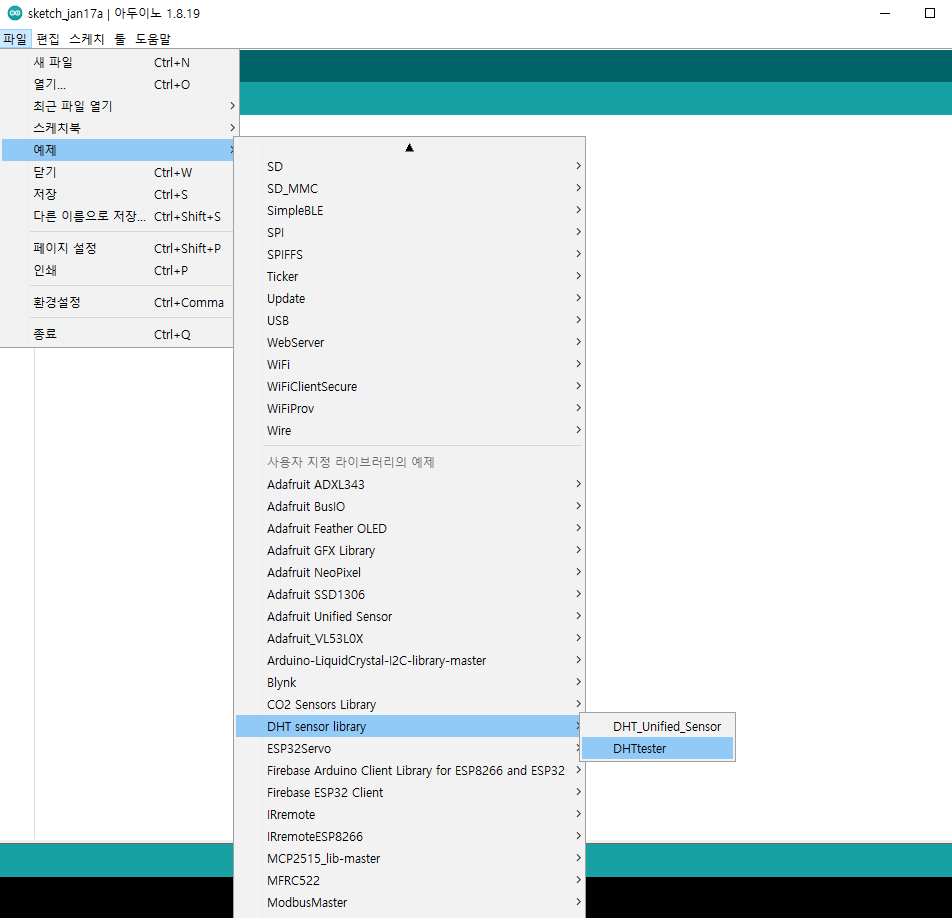Open MCP2515_lib-master examples
The image size is (952, 918).
tap(410, 858)
